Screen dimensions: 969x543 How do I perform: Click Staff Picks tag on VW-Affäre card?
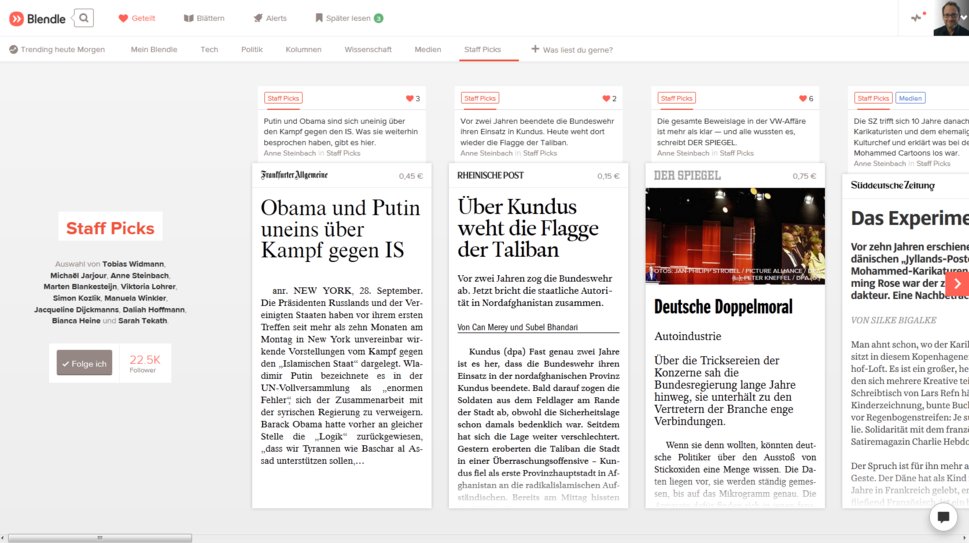(676, 98)
